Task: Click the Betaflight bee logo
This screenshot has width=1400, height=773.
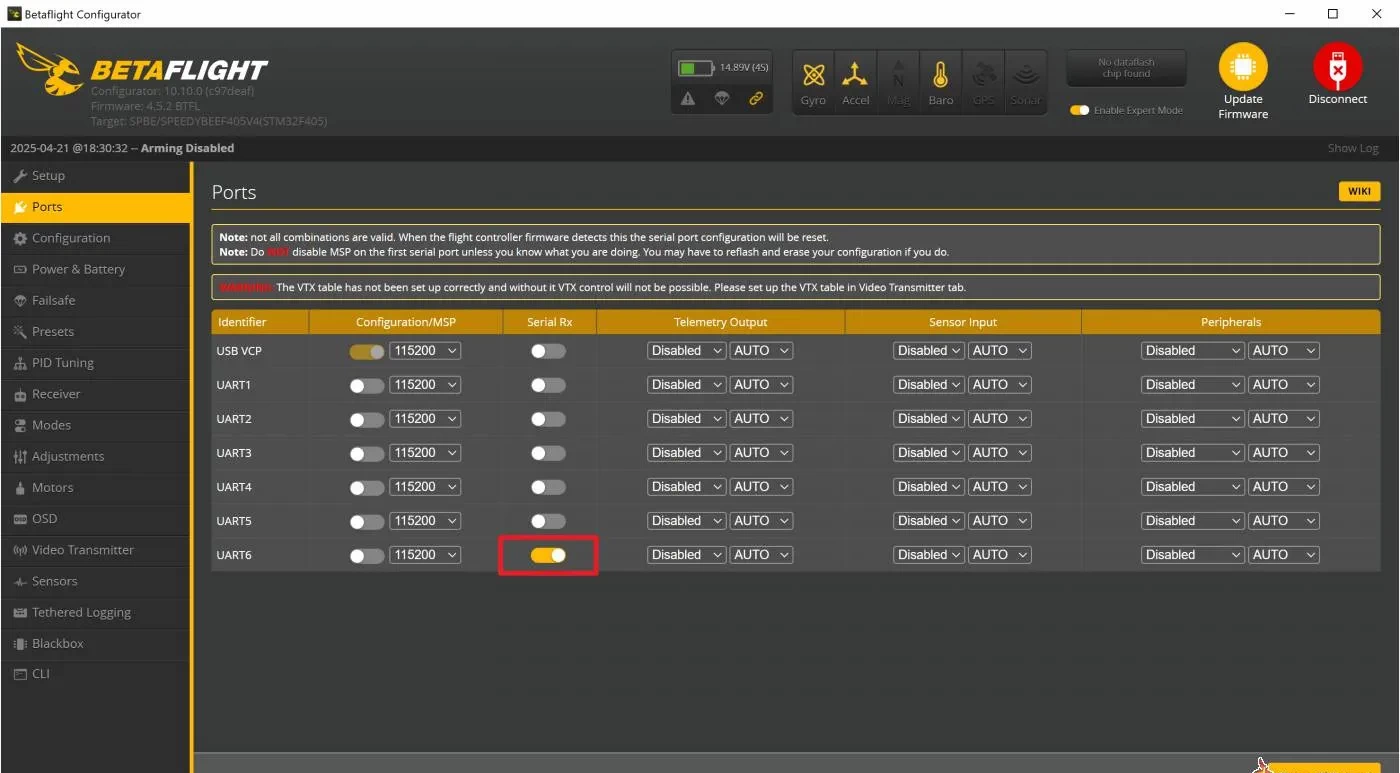Action: coord(50,68)
